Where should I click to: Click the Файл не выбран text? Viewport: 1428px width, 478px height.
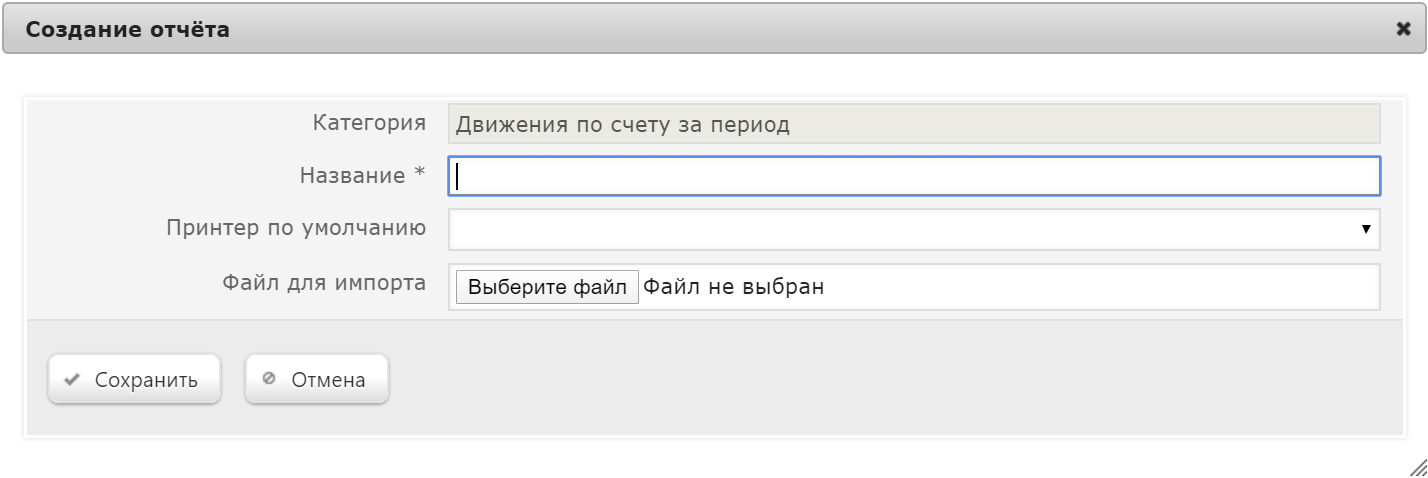733,288
